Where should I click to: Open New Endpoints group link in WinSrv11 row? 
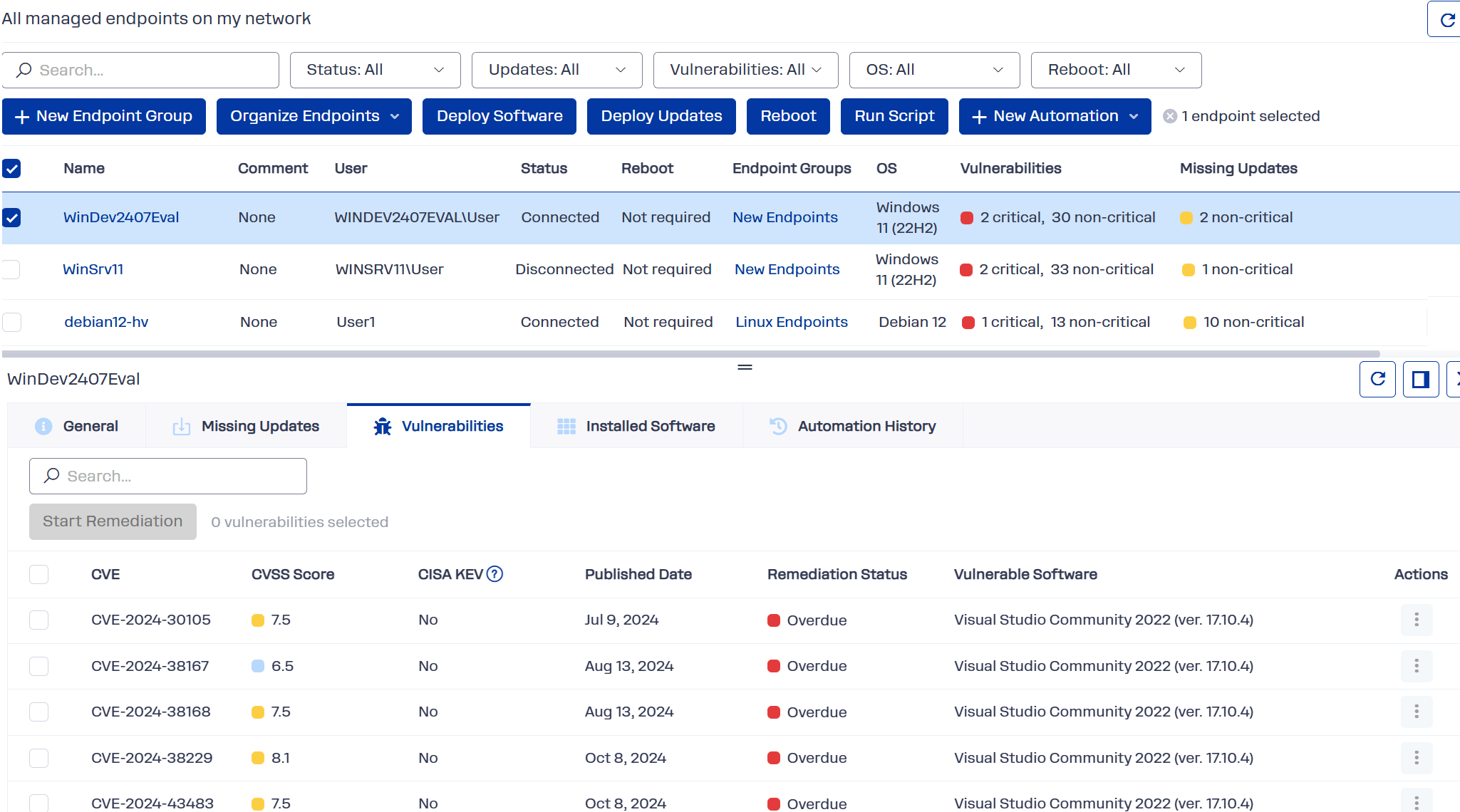tap(787, 269)
